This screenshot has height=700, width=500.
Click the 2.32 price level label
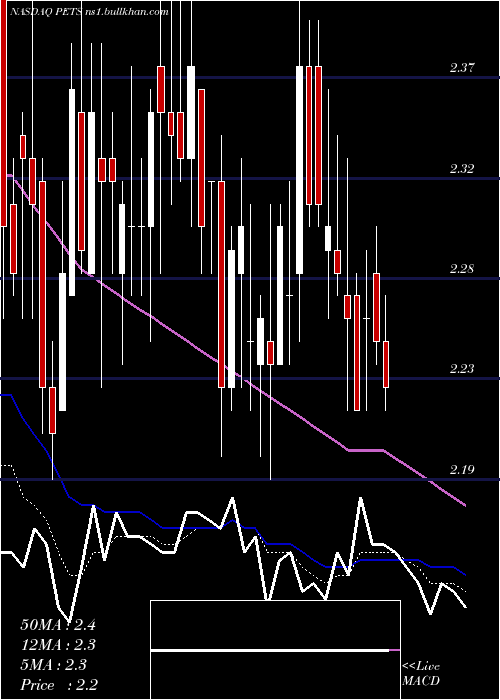coord(462,169)
